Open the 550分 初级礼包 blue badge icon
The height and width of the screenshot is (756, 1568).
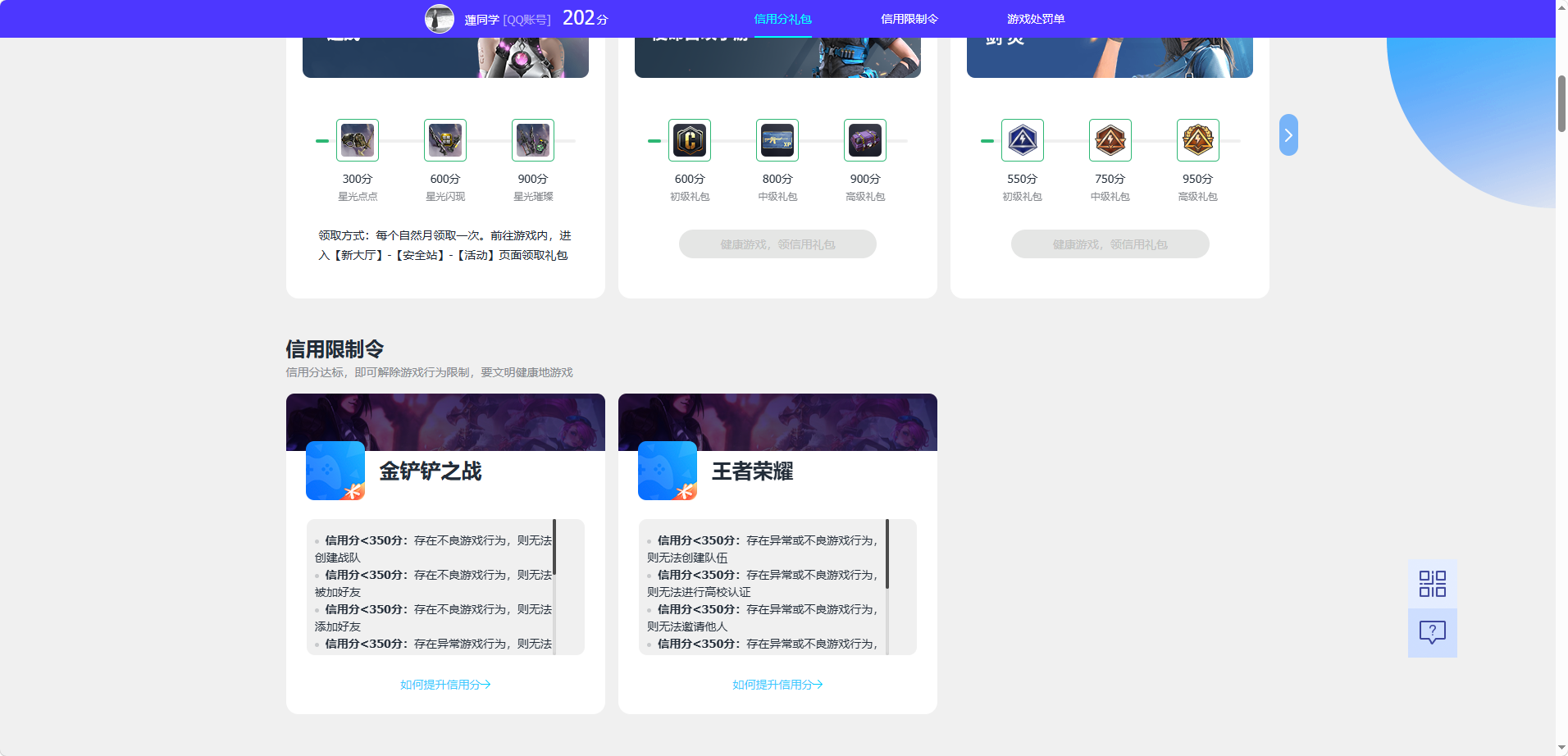coord(1023,140)
